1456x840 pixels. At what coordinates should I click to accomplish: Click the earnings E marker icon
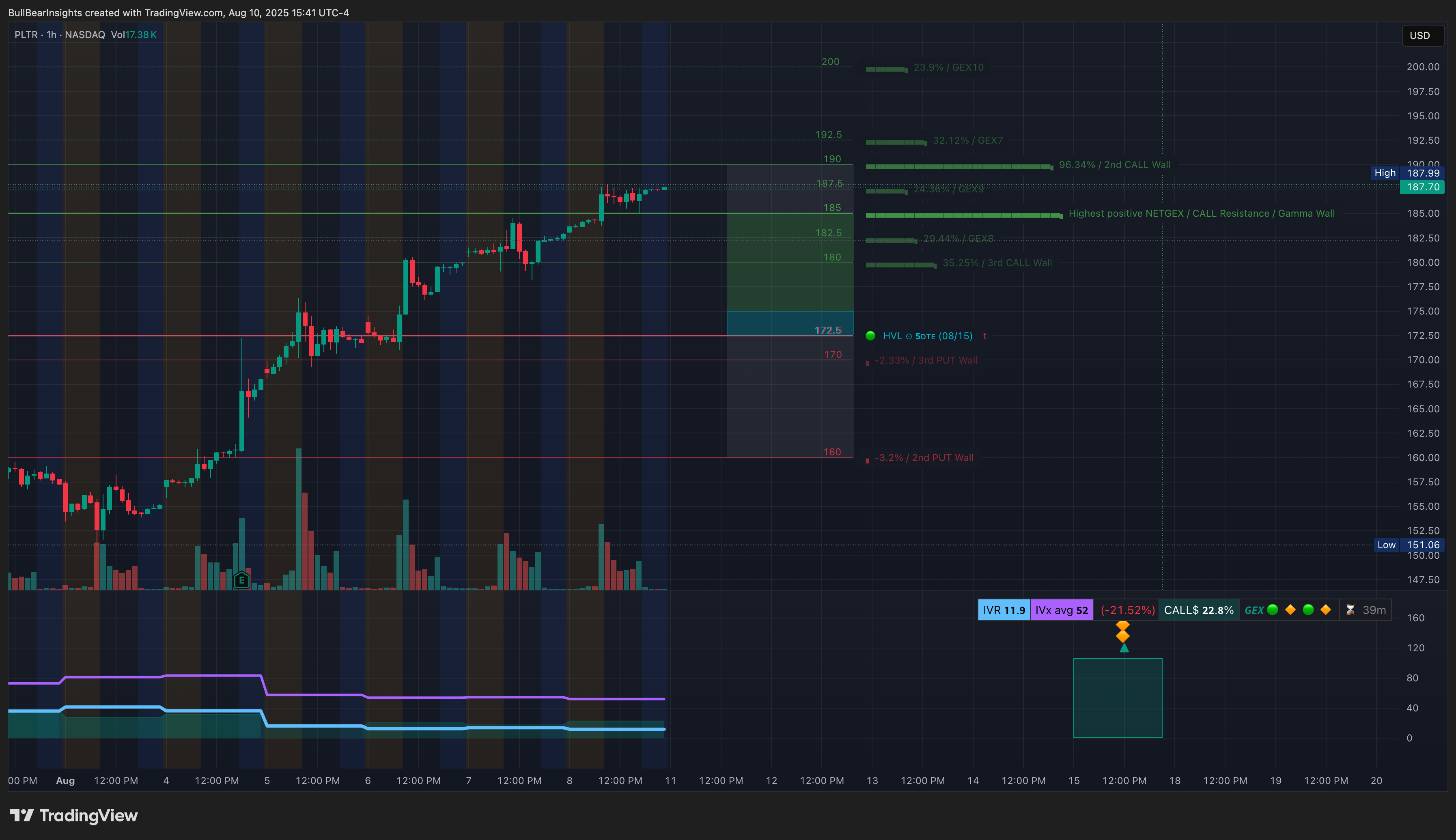click(242, 580)
